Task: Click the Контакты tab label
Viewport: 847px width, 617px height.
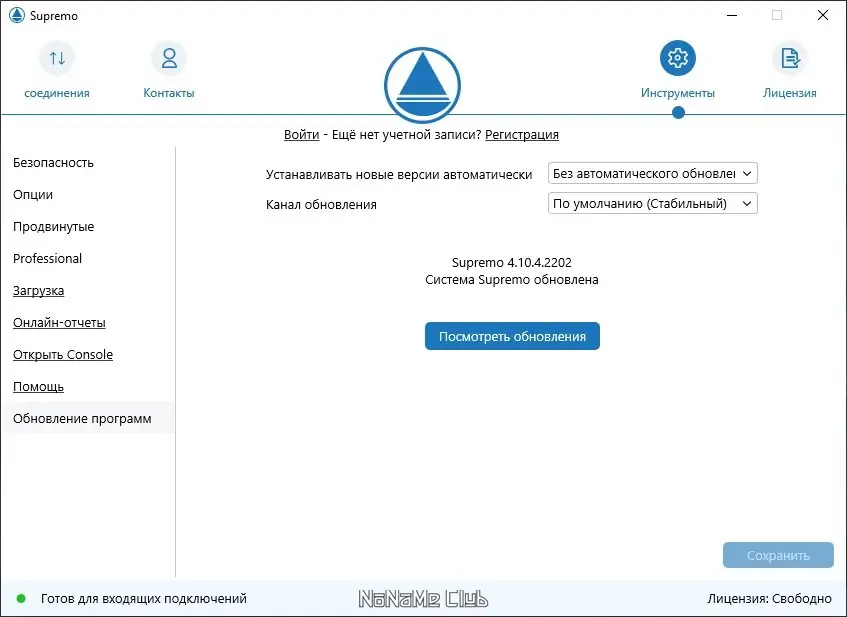Action: 169,93
